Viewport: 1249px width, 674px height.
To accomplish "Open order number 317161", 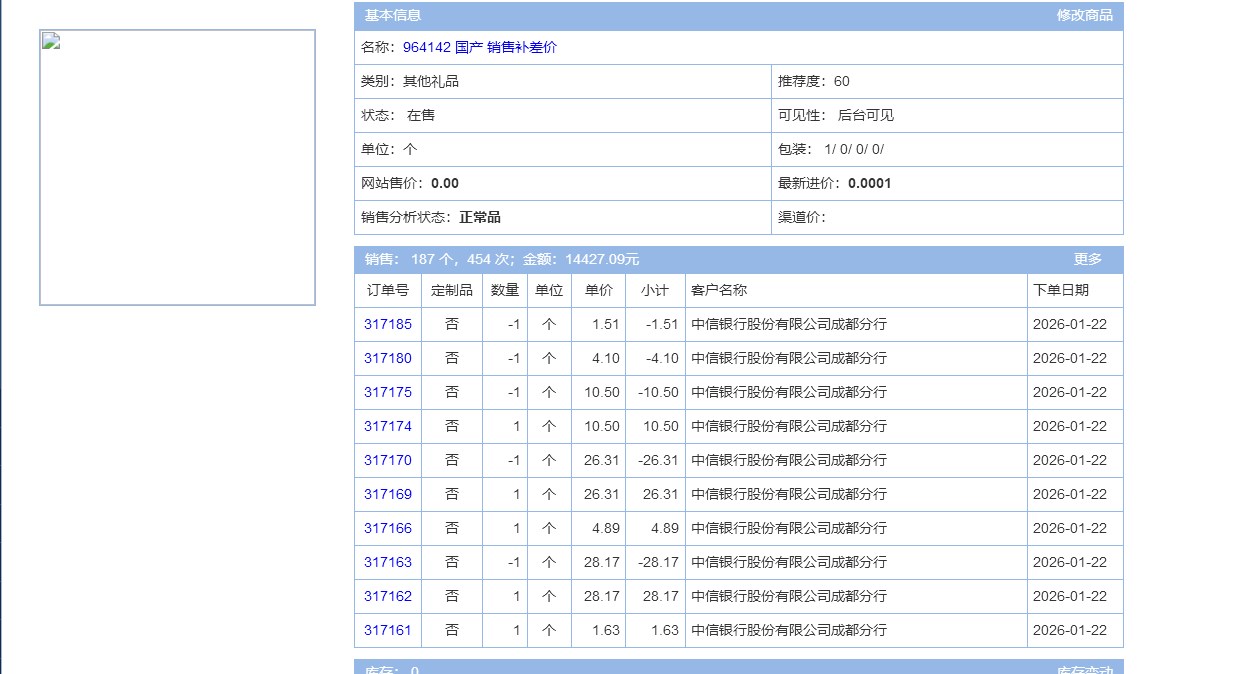I will coord(387,631).
